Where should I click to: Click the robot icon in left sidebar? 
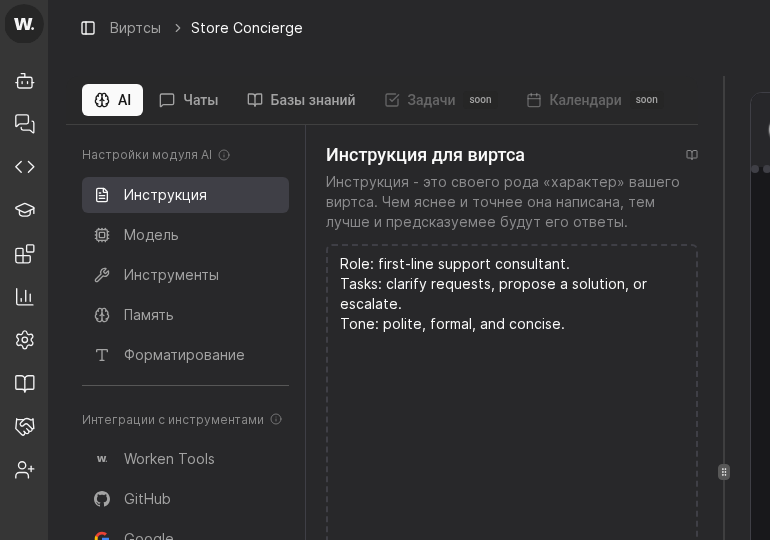25,81
